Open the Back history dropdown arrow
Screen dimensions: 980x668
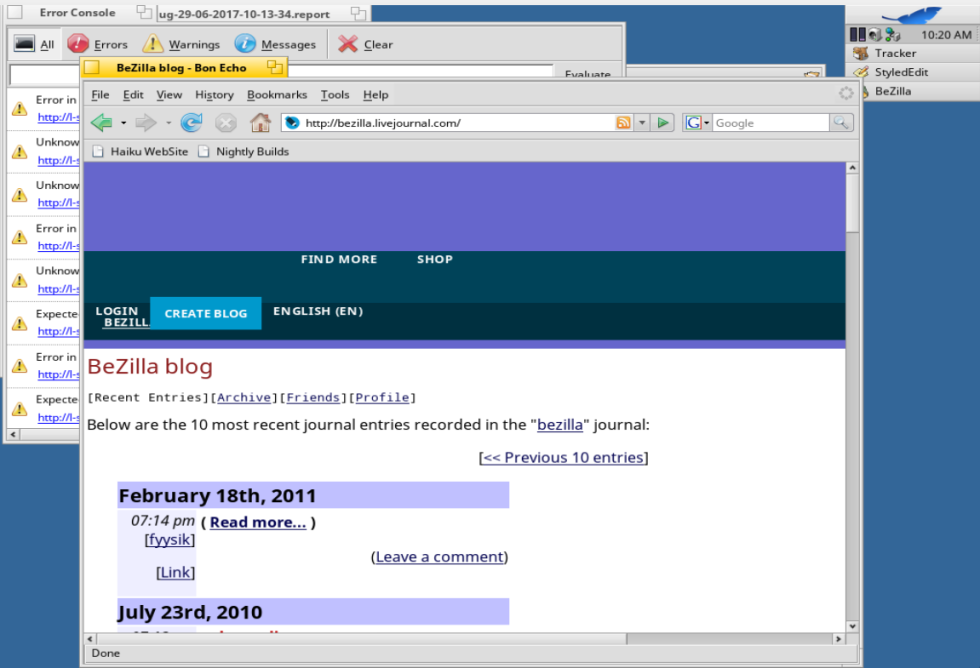click(124, 123)
